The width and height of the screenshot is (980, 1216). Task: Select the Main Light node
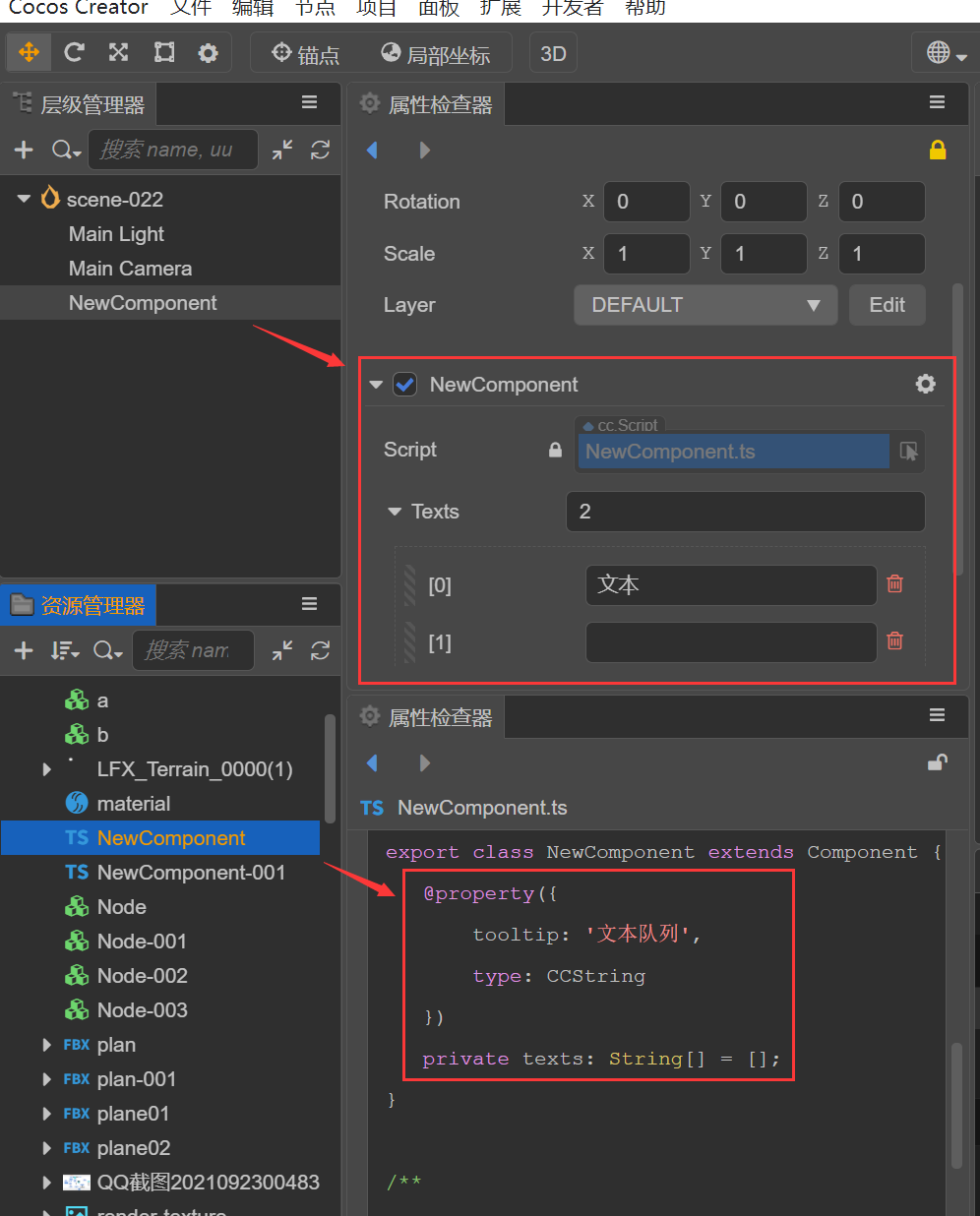[116, 234]
